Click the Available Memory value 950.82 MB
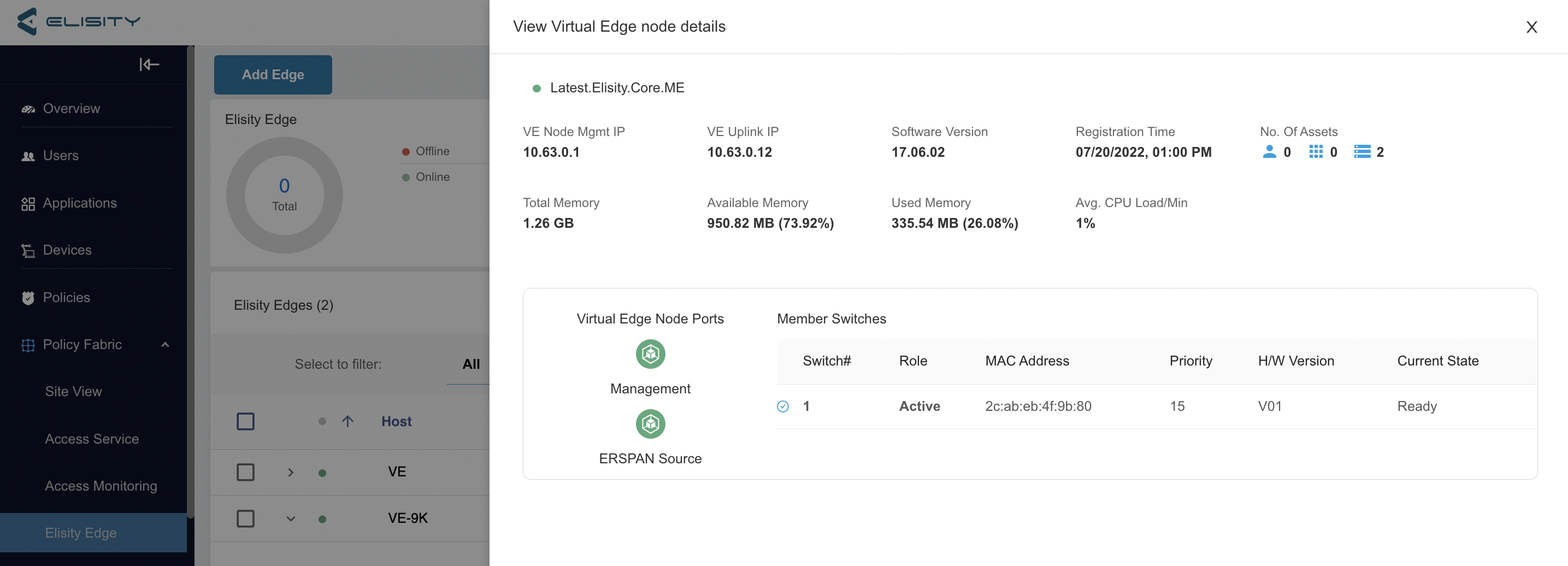Screen dimensions: 1568x566 click(x=770, y=223)
